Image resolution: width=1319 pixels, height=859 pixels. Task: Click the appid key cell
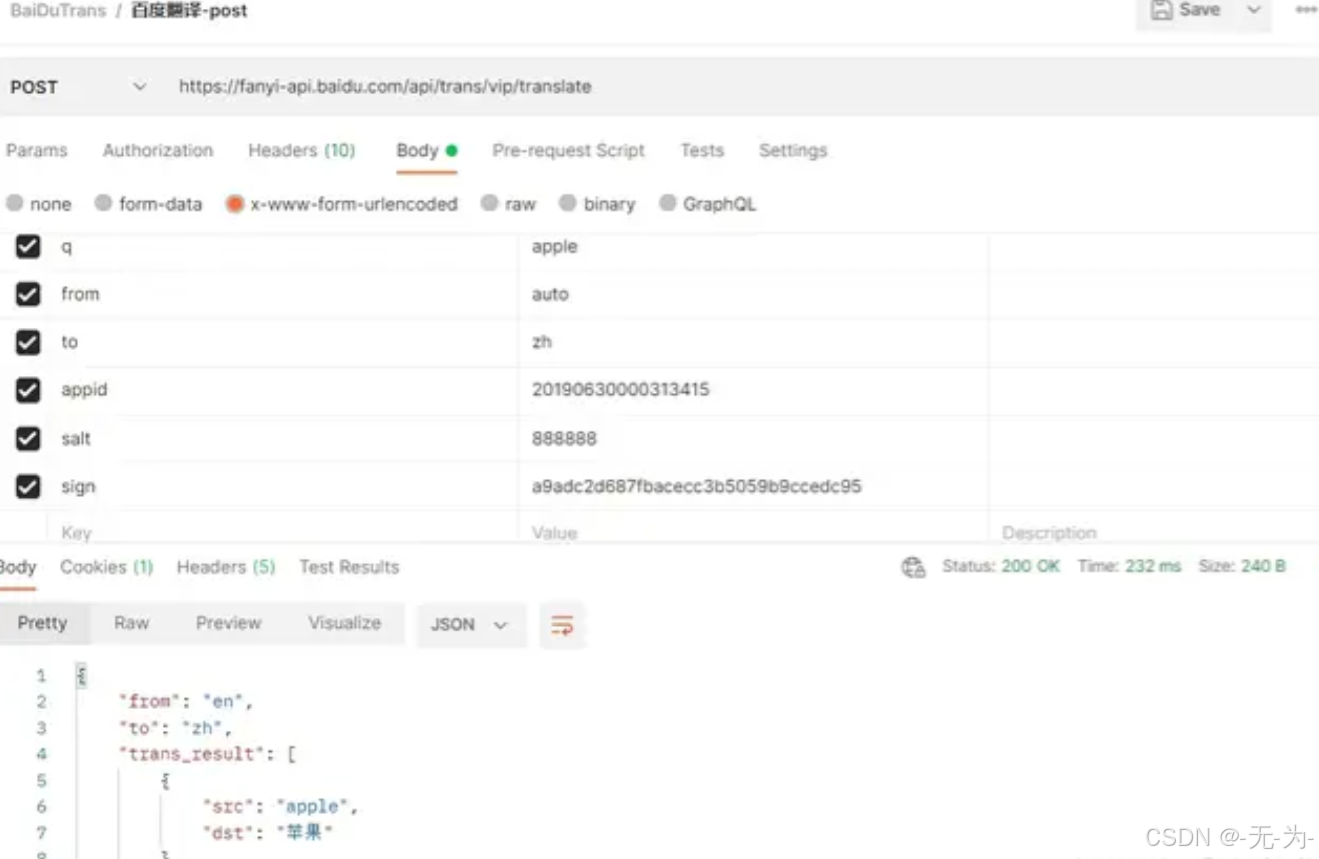pos(283,390)
